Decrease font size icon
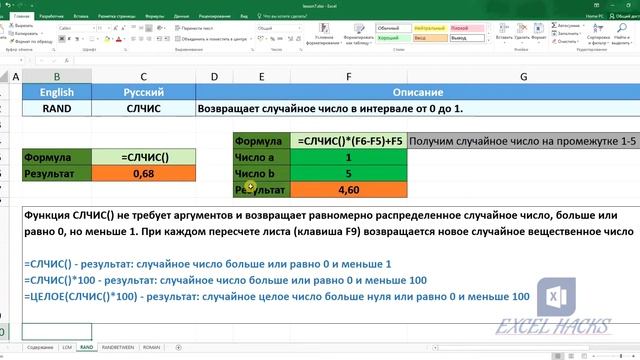Image resolution: width=640 pixels, height=360 pixels. point(123,28)
